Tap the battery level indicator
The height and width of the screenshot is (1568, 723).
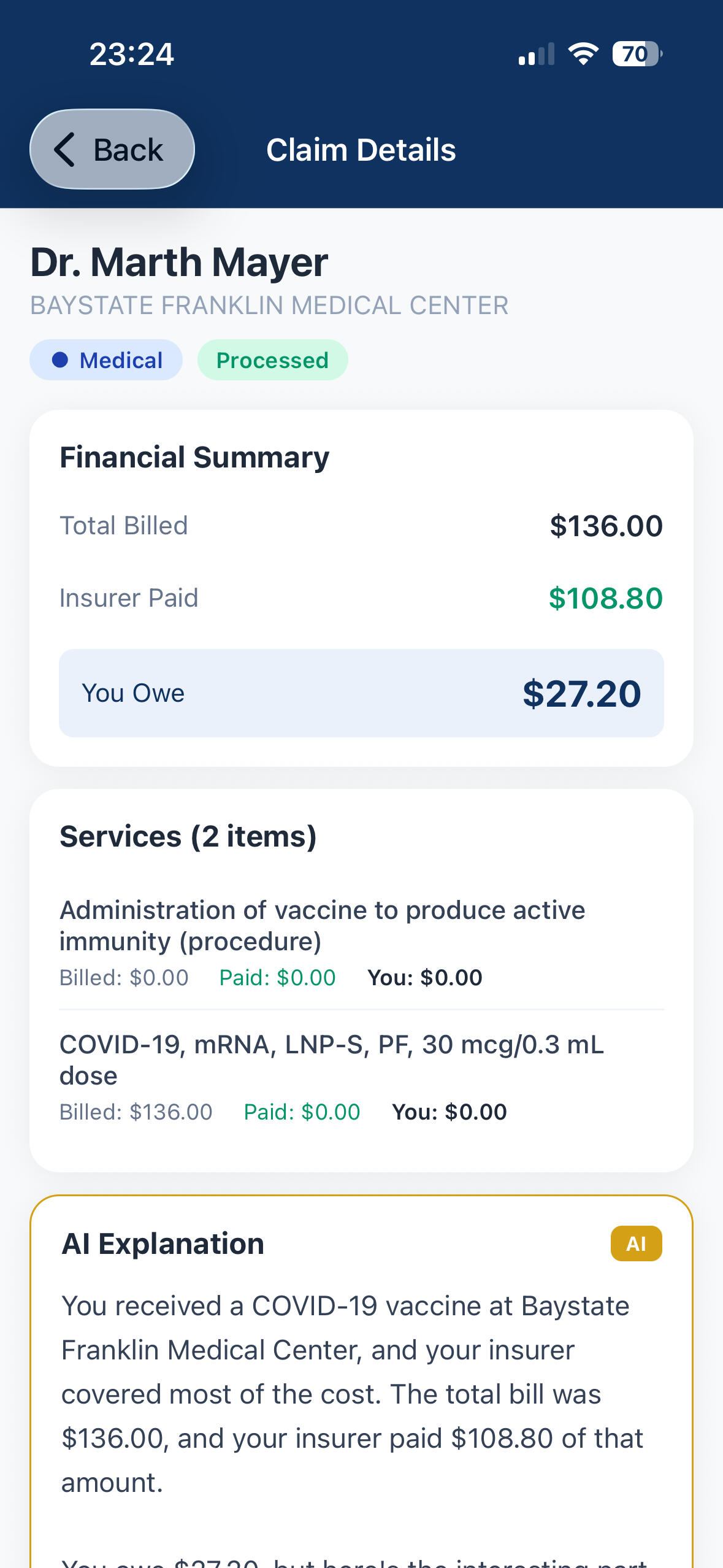click(637, 54)
